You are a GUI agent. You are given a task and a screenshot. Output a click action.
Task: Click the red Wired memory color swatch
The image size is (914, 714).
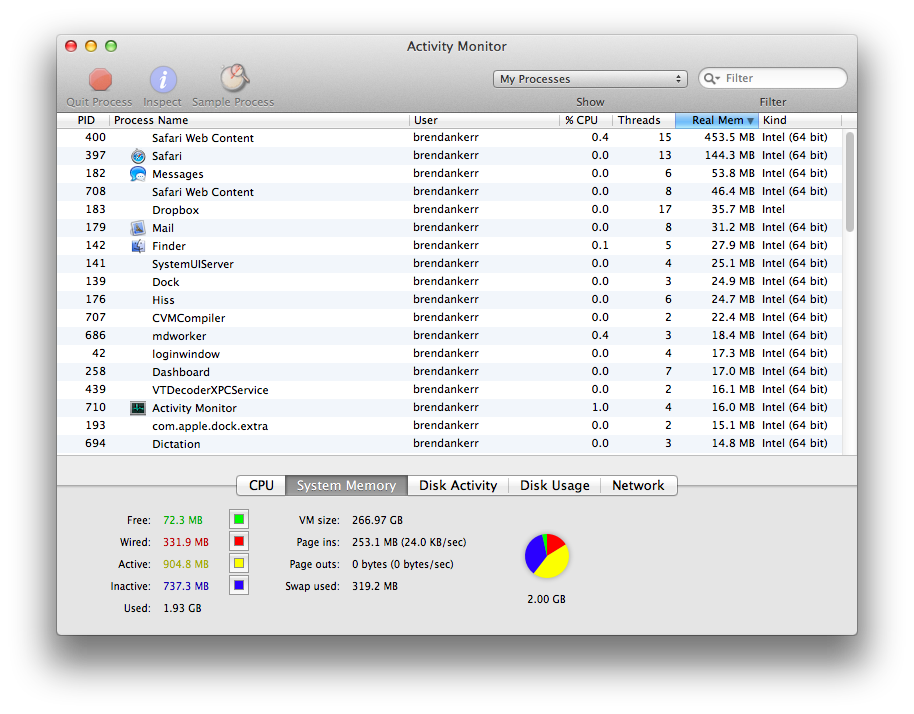click(x=239, y=541)
